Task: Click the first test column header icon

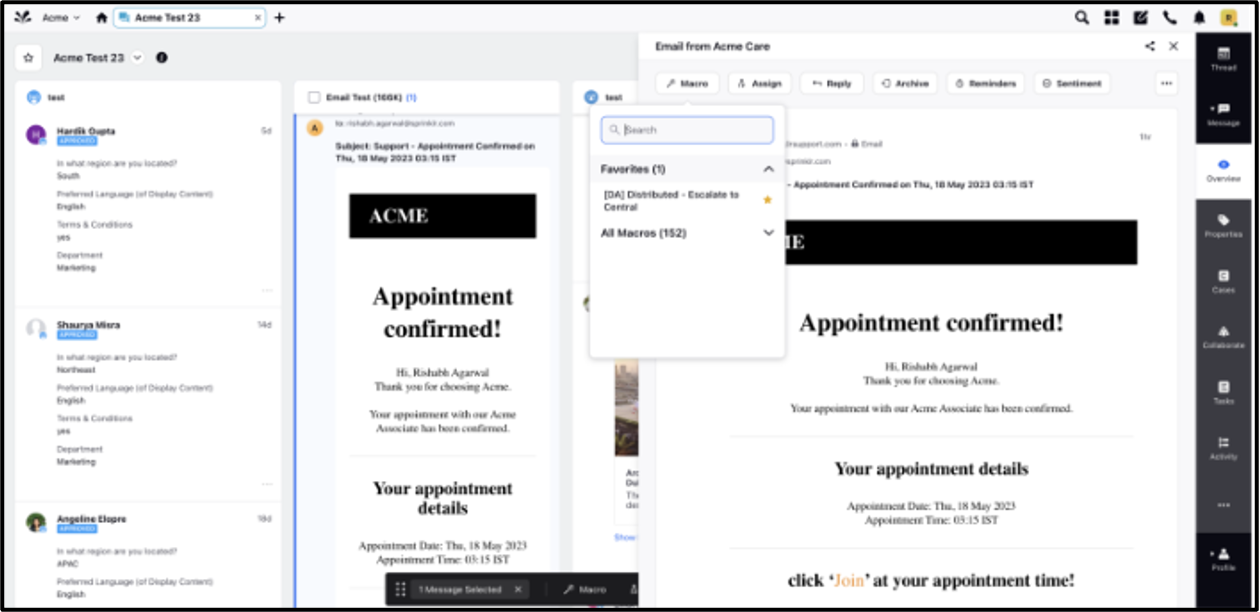Action: tap(33, 98)
